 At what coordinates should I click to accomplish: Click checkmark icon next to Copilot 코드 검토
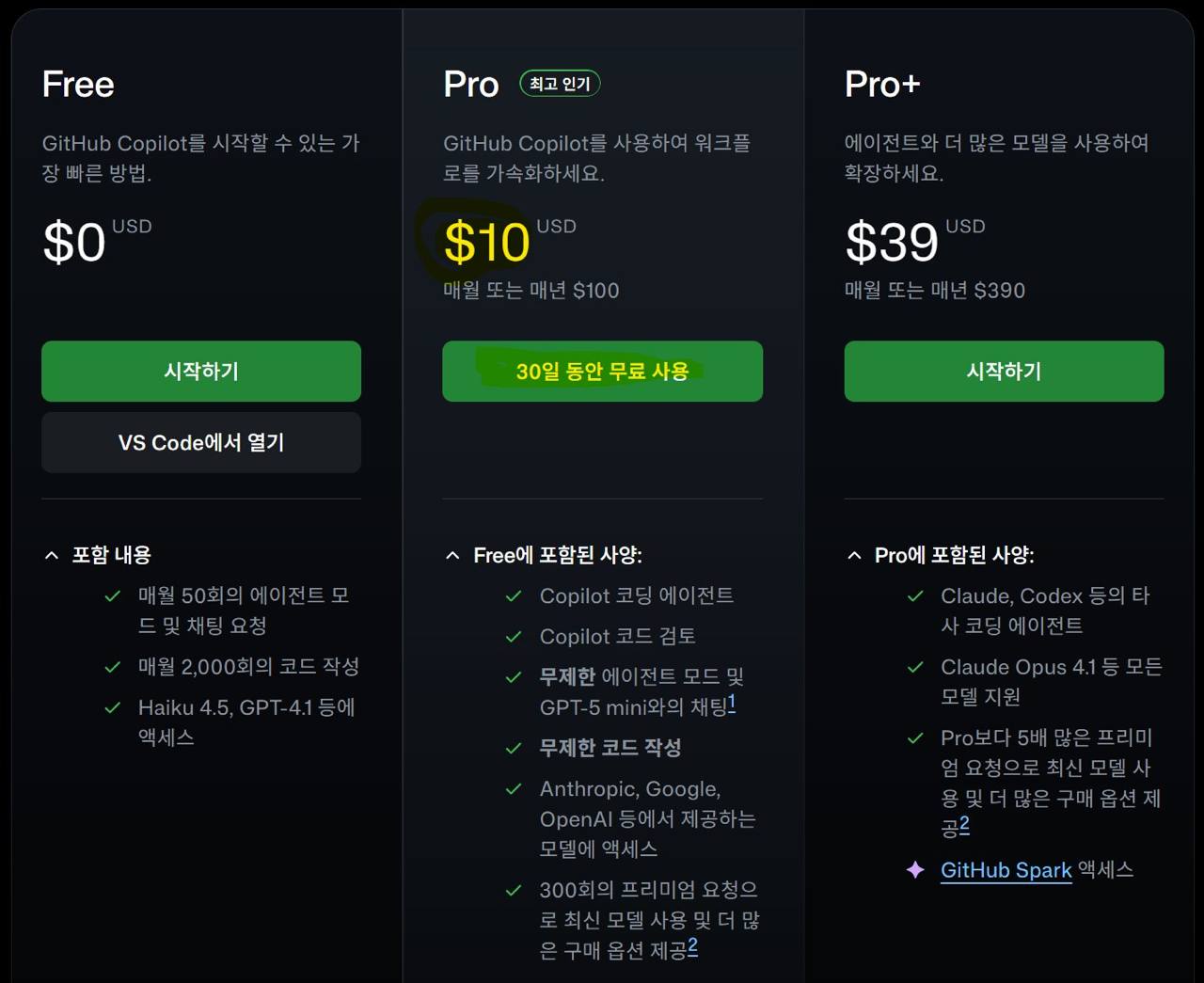pos(514,637)
